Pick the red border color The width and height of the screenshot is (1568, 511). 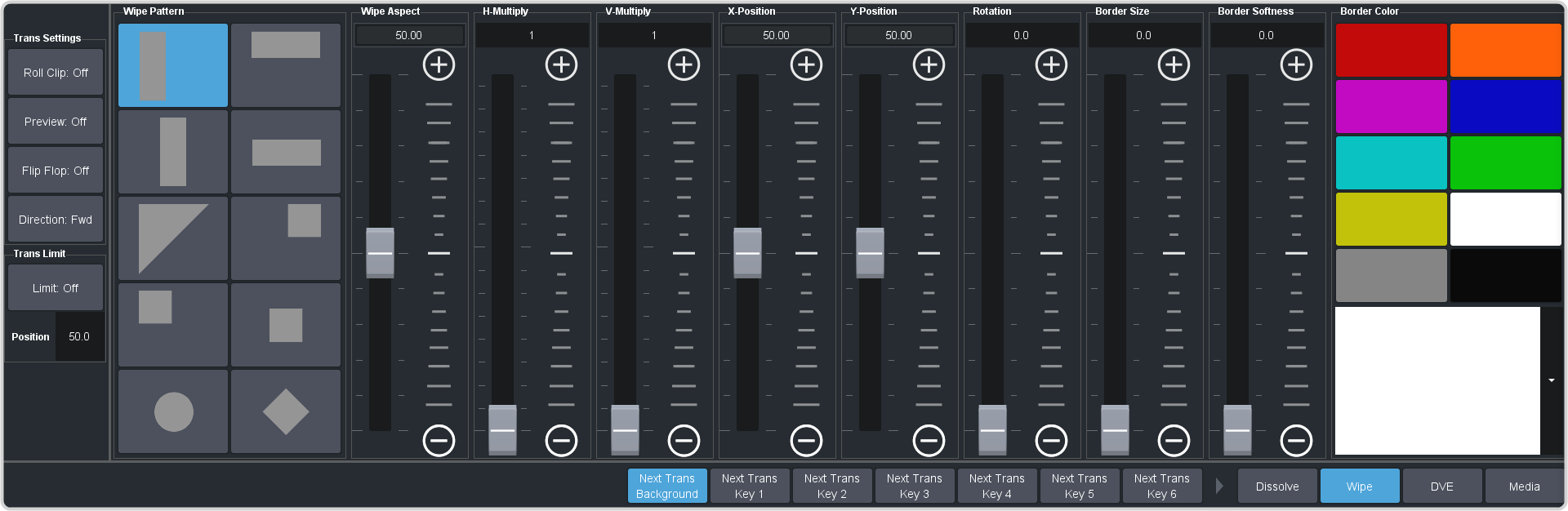(x=1392, y=50)
